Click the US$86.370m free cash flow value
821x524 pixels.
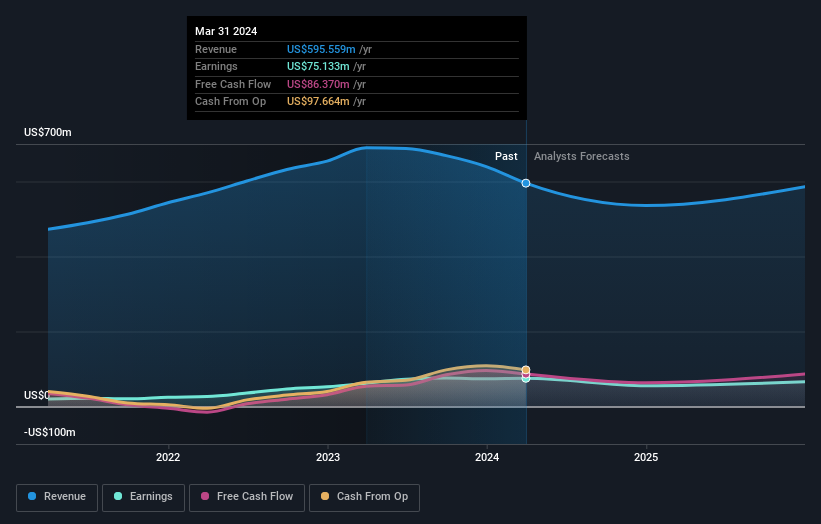point(318,84)
